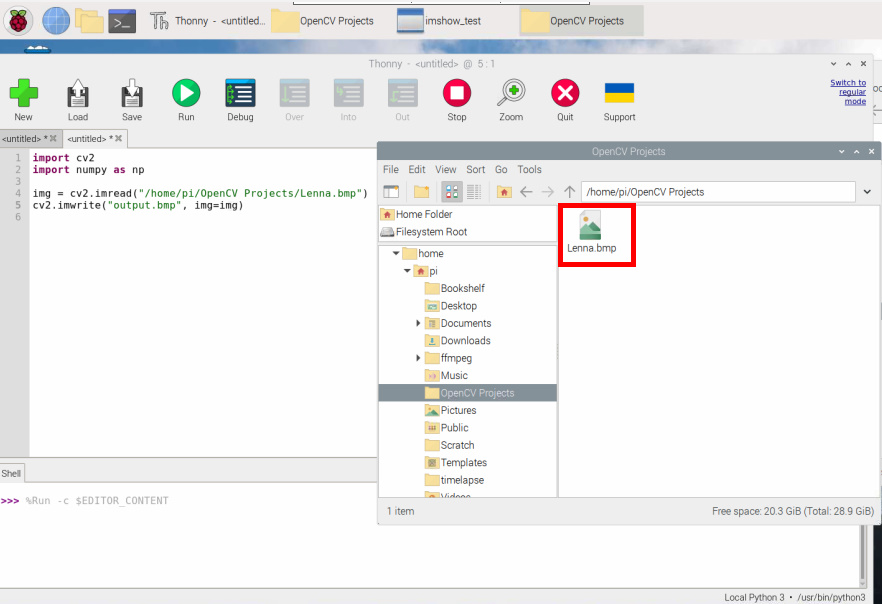Open the Go menu in file manager
The image size is (882, 604).
click(501, 169)
